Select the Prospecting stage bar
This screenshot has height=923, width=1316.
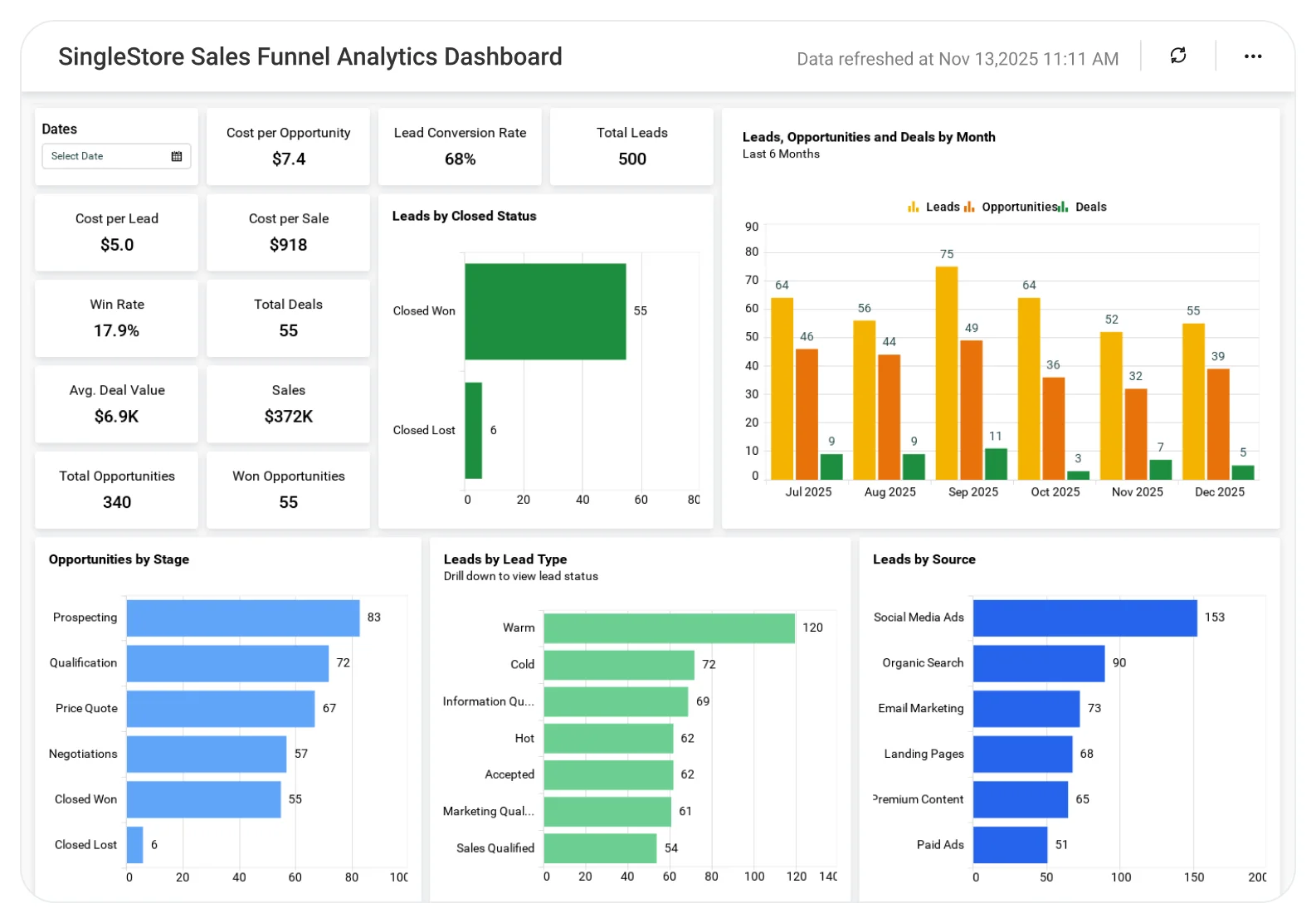[x=243, y=618]
